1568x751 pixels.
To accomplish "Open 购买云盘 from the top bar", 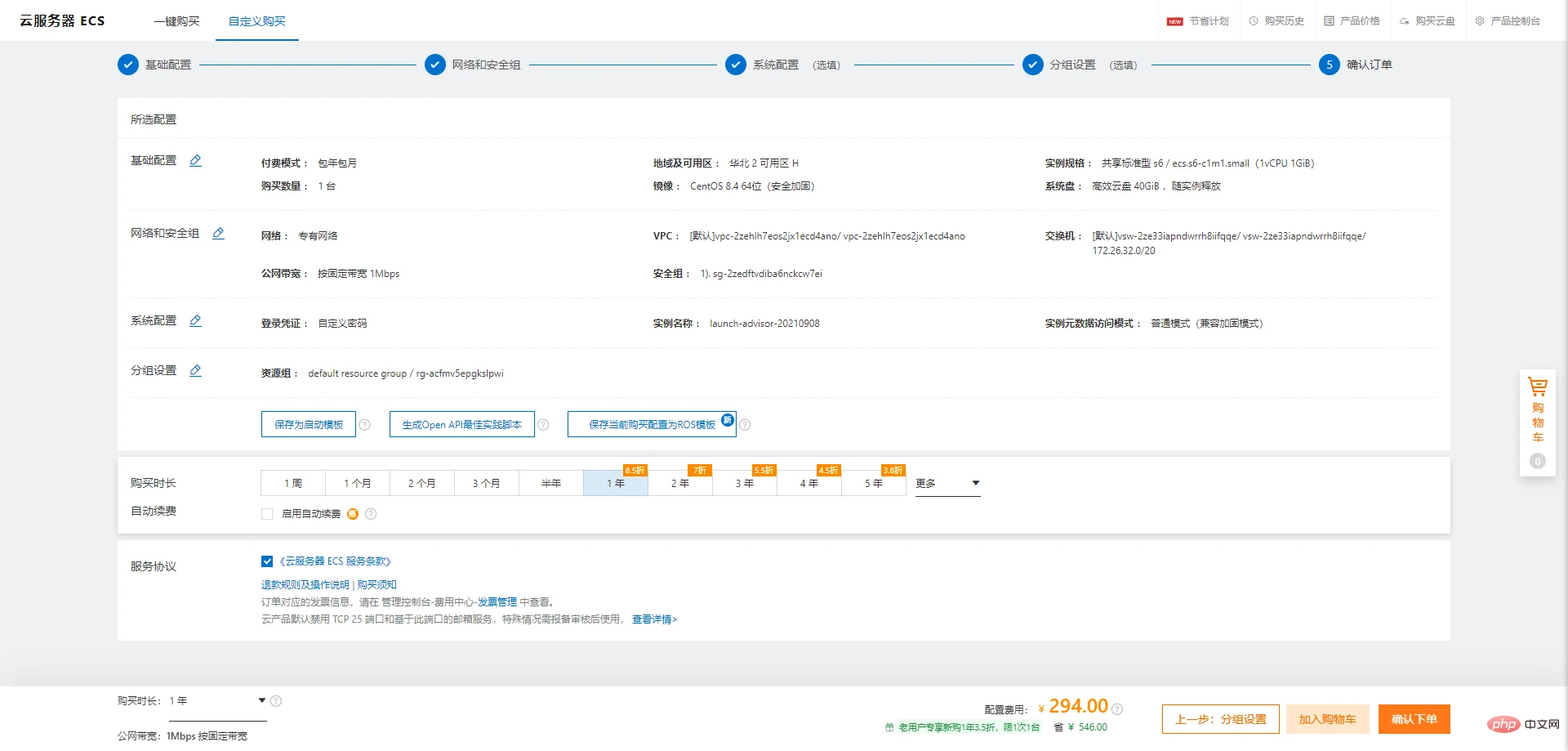I will coord(1428,21).
